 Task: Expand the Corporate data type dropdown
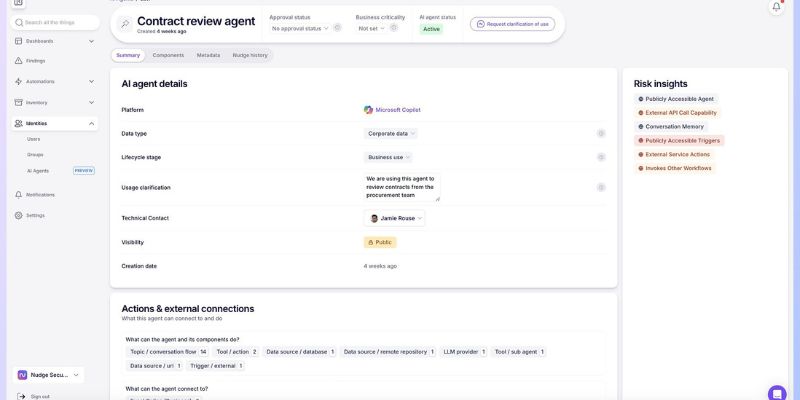(x=391, y=133)
